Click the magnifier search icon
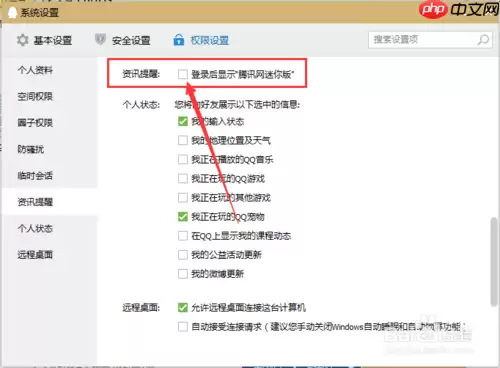 [483, 40]
